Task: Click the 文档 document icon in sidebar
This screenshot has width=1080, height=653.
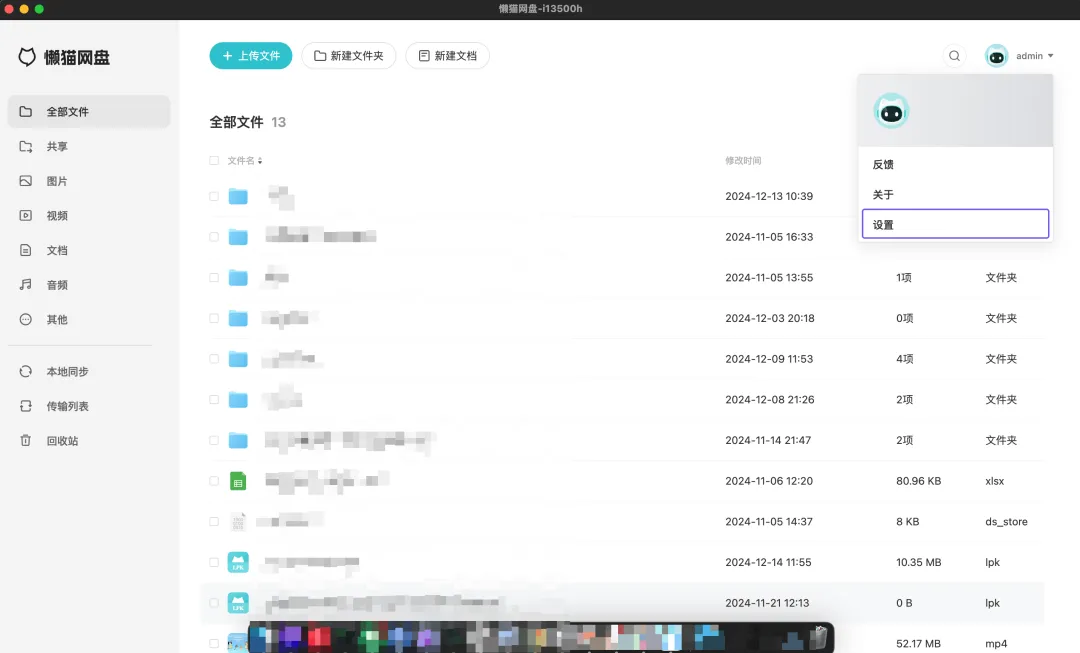Action: tap(25, 250)
